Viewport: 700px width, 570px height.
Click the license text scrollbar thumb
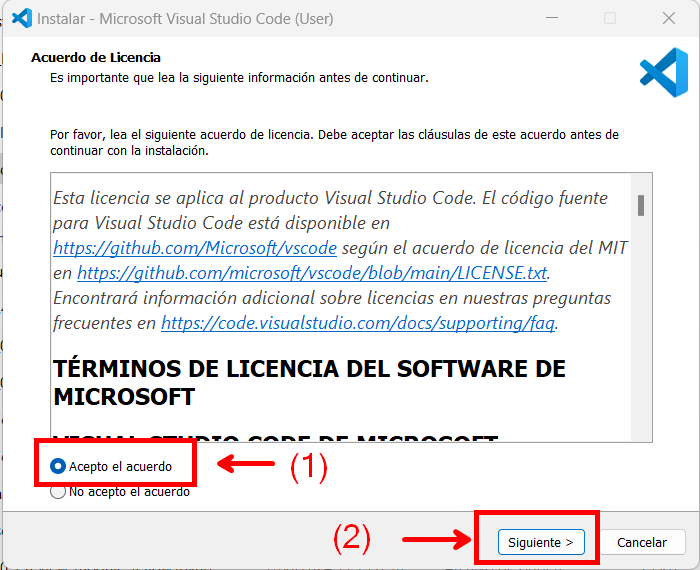click(641, 205)
